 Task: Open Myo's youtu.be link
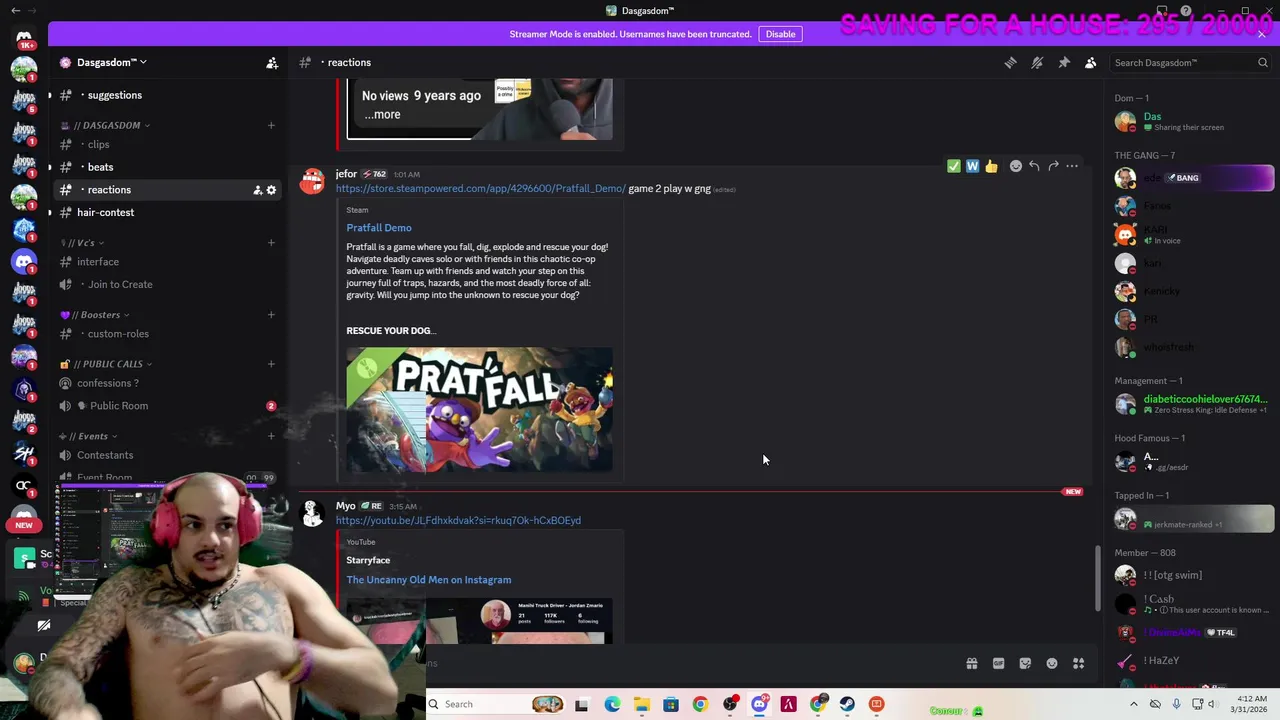tap(458, 520)
